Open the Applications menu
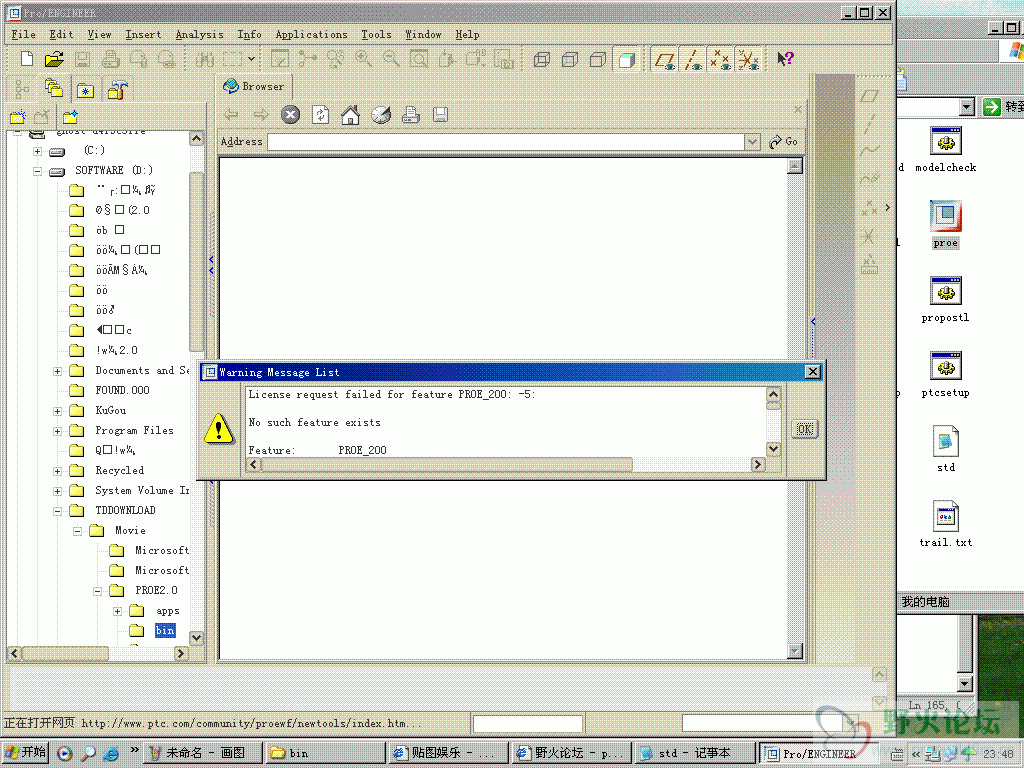Screen dimensions: 1024x768 [x=311, y=35]
